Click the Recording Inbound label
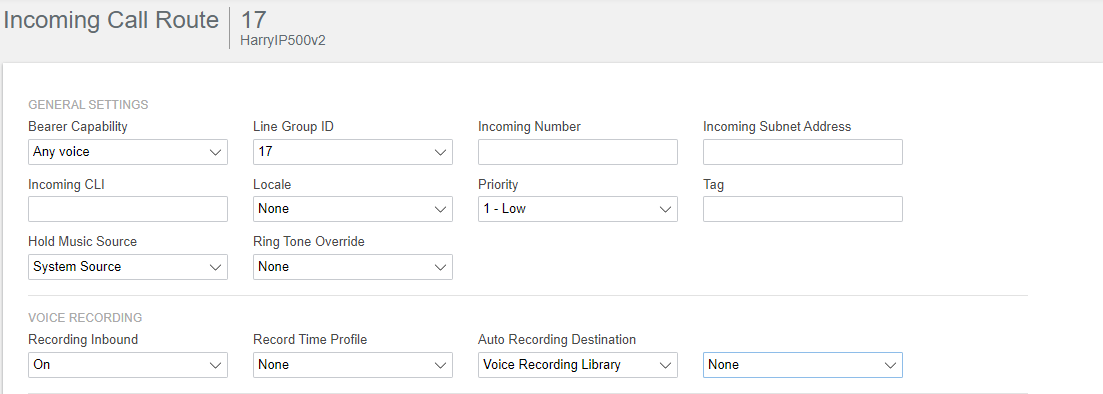1103x394 pixels. coord(83,340)
